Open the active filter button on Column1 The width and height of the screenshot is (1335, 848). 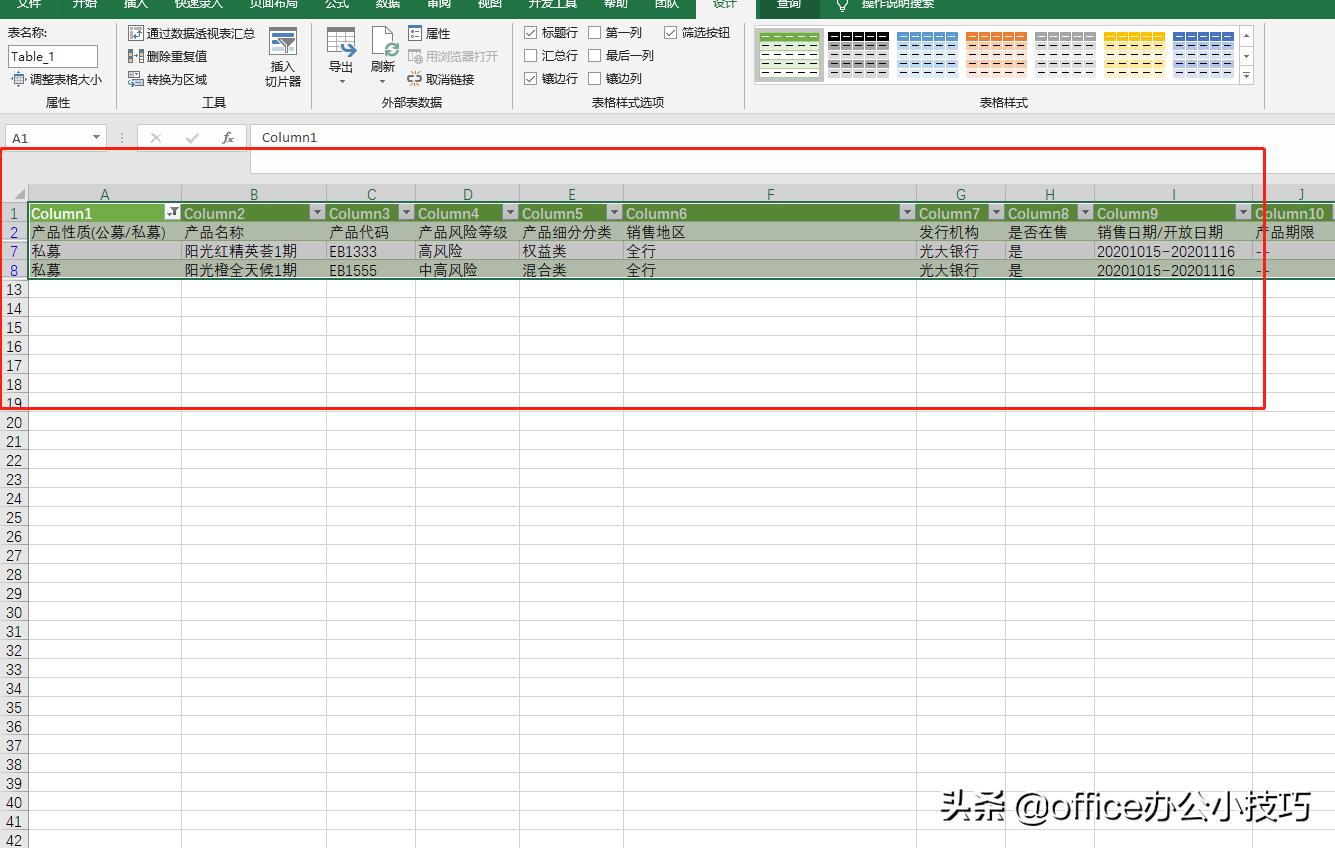point(173,212)
